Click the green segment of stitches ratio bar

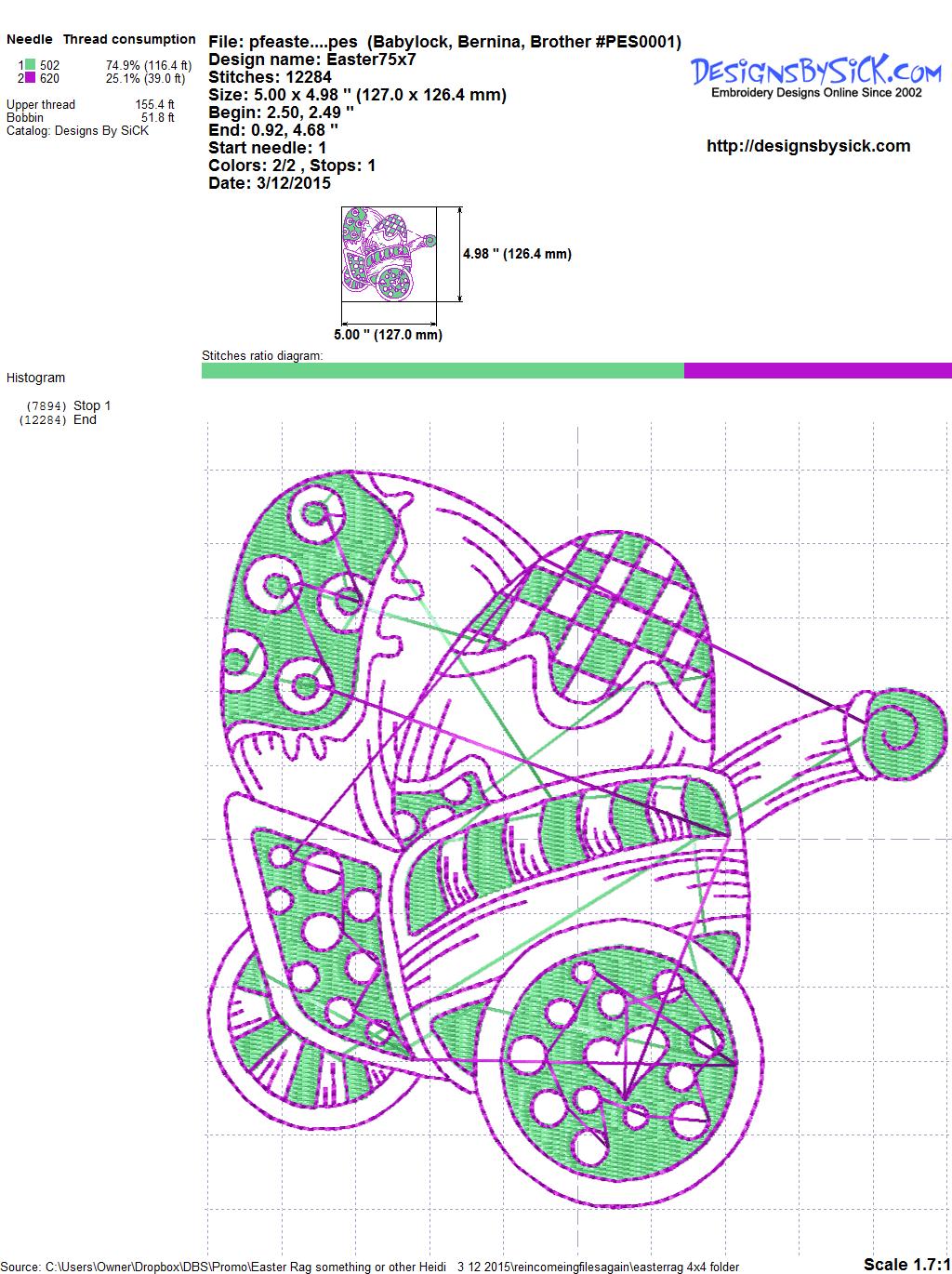pos(443,371)
